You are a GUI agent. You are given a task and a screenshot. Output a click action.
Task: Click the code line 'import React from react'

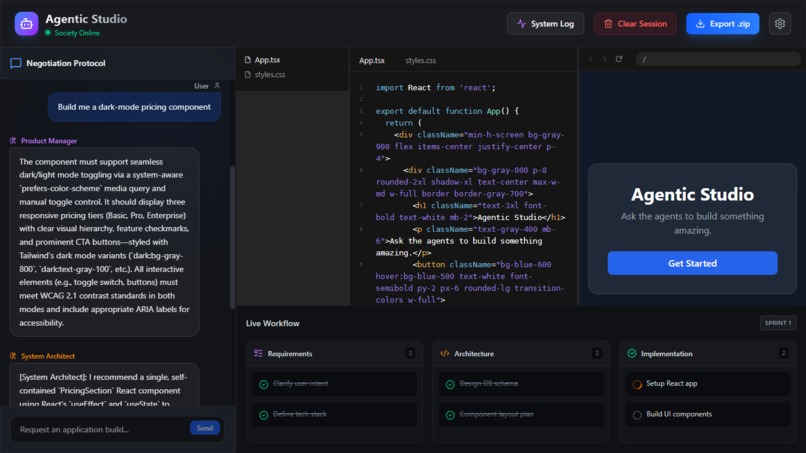tap(435, 87)
